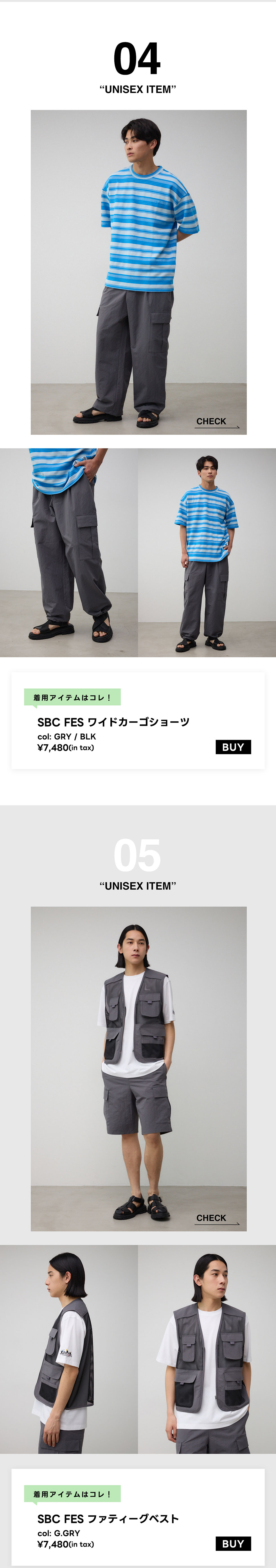Image resolution: width=276 pixels, height=1568 pixels.
Task: Click BUY for SBC FES ワイドカーゴショーツ
Action: click(233, 747)
